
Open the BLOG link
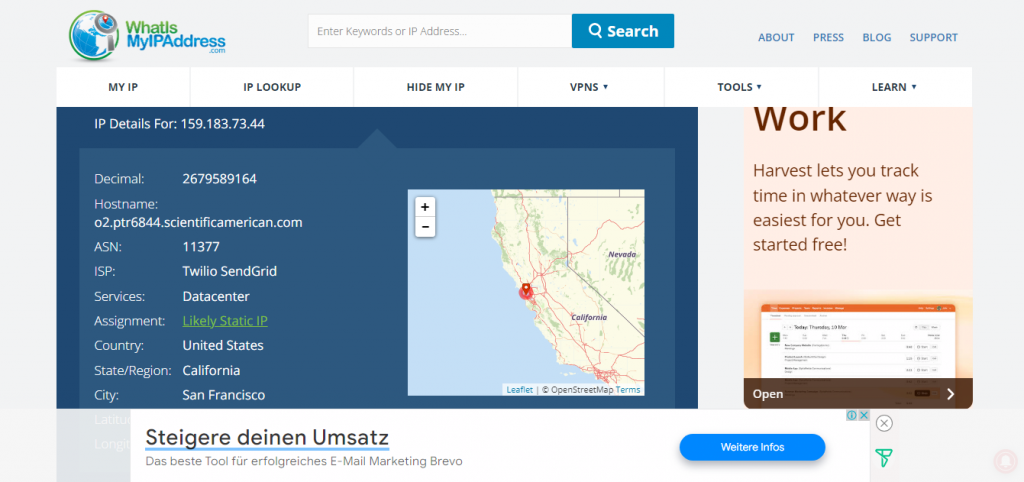click(876, 37)
